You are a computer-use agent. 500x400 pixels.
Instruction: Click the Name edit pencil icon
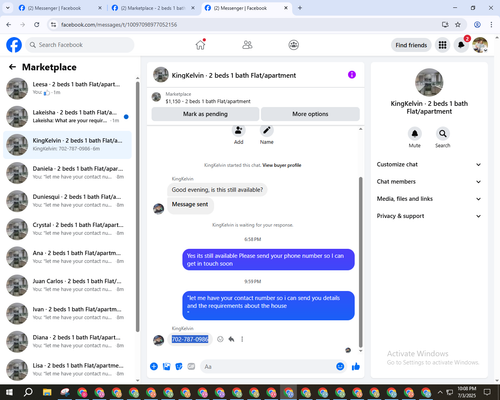(x=267, y=131)
